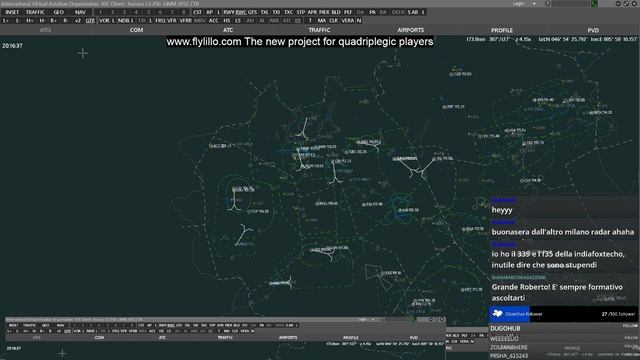Adjust the title bar volume level bar

[570, 3]
